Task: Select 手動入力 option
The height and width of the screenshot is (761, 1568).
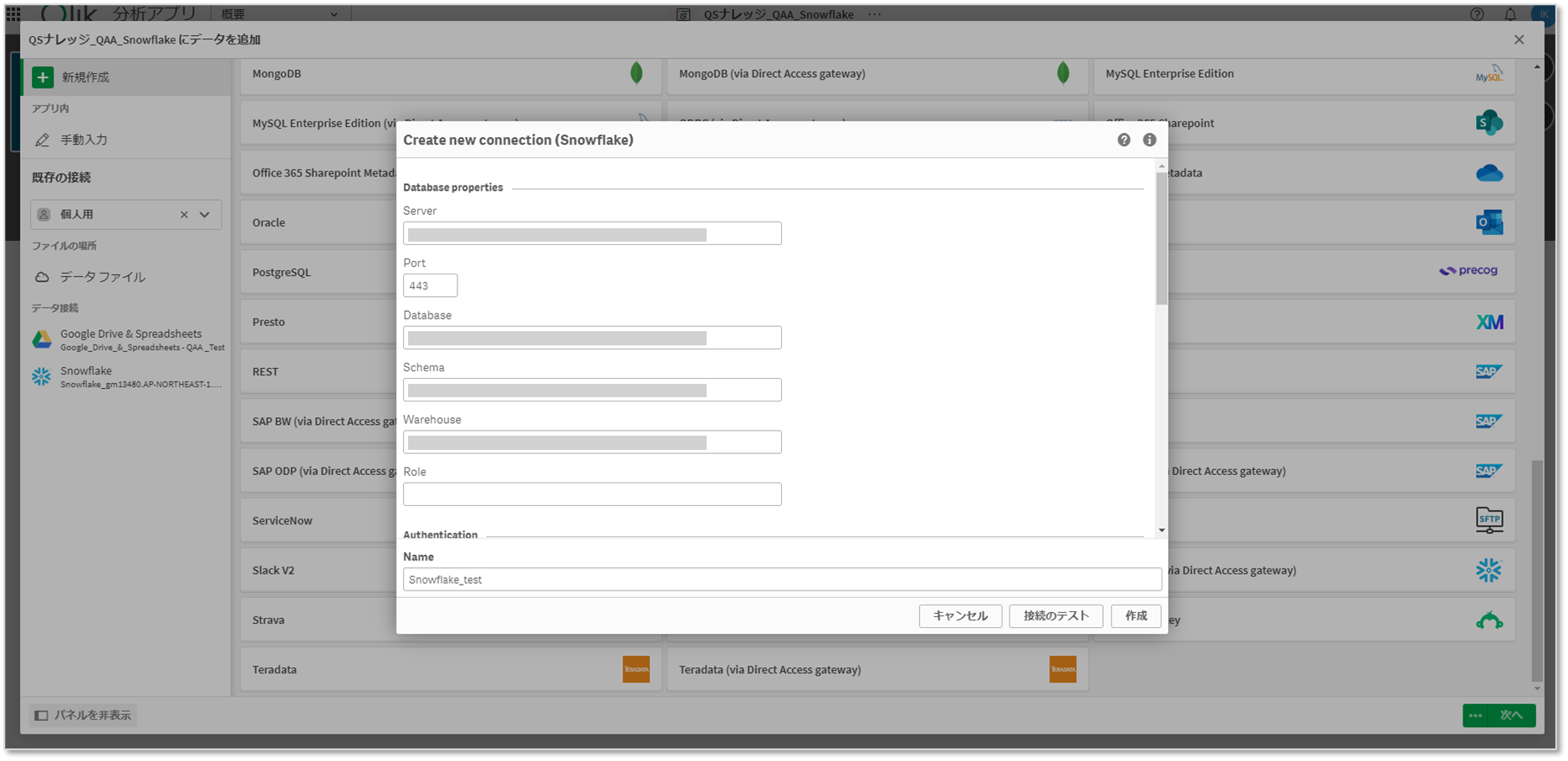Action: pyautogui.click(x=126, y=140)
